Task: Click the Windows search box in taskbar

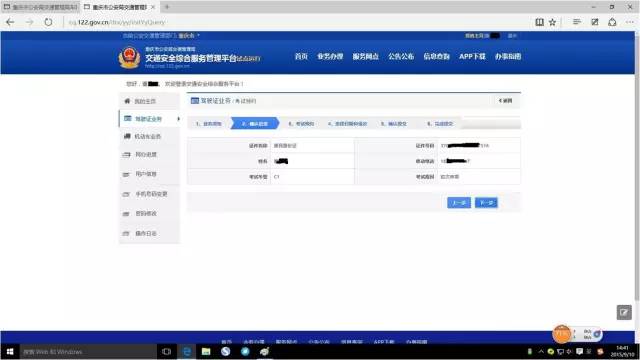Action: pos(88,351)
